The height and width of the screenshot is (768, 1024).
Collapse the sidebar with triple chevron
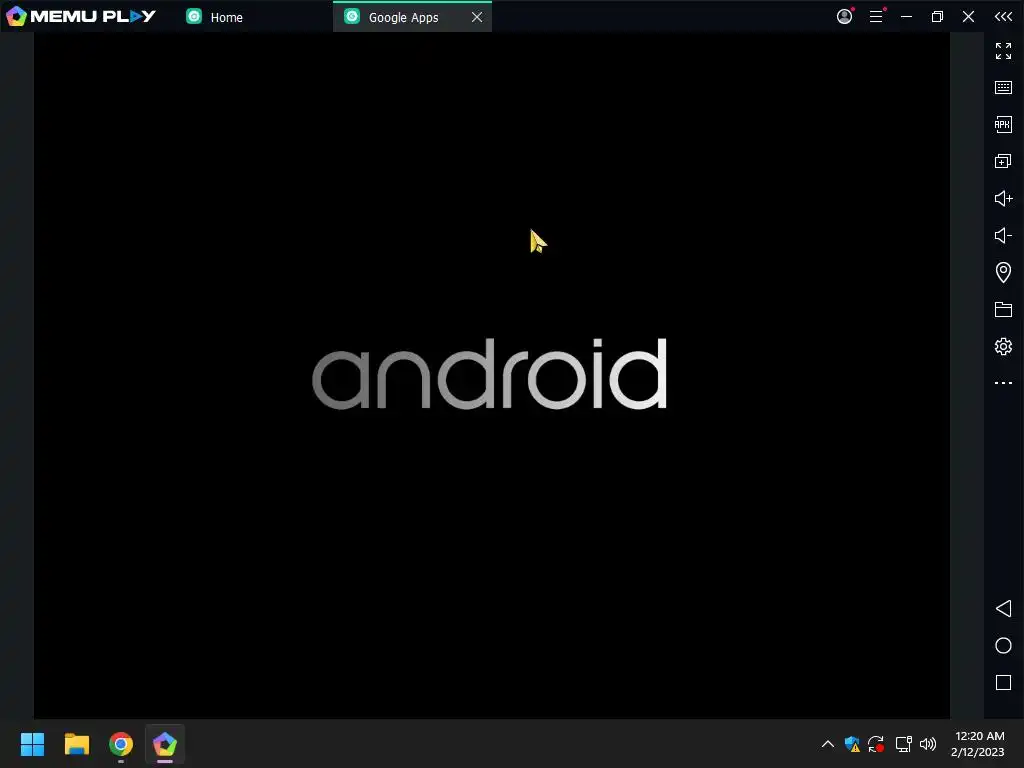point(1003,16)
